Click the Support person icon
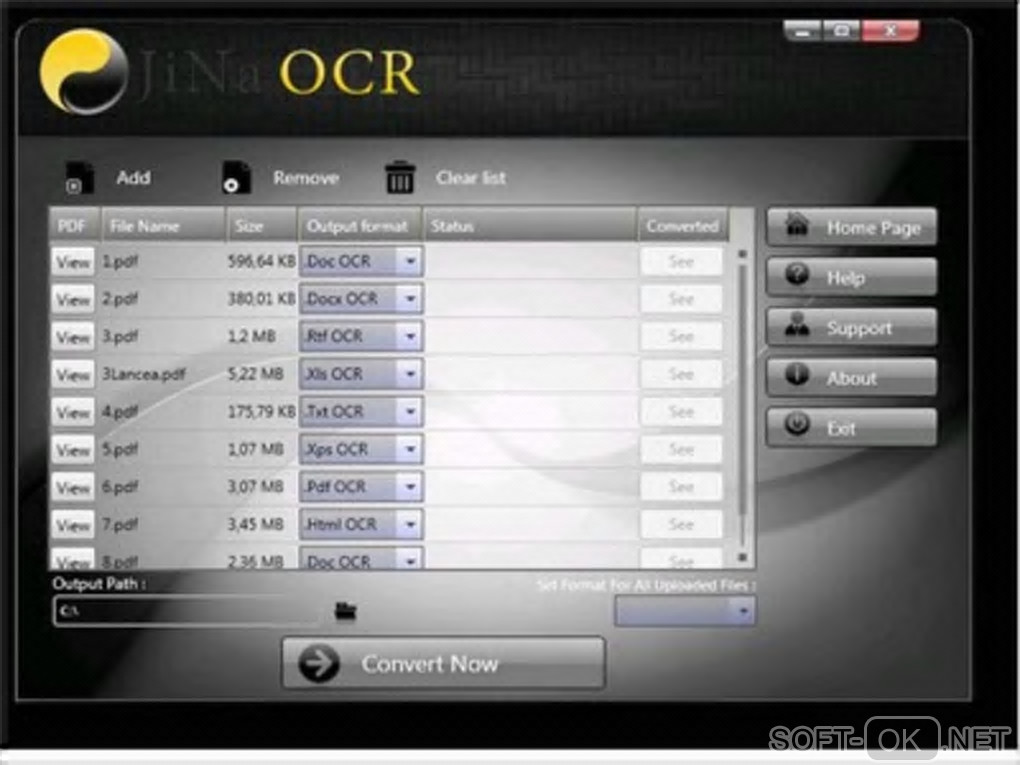1020x765 pixels. coord(797,325)
